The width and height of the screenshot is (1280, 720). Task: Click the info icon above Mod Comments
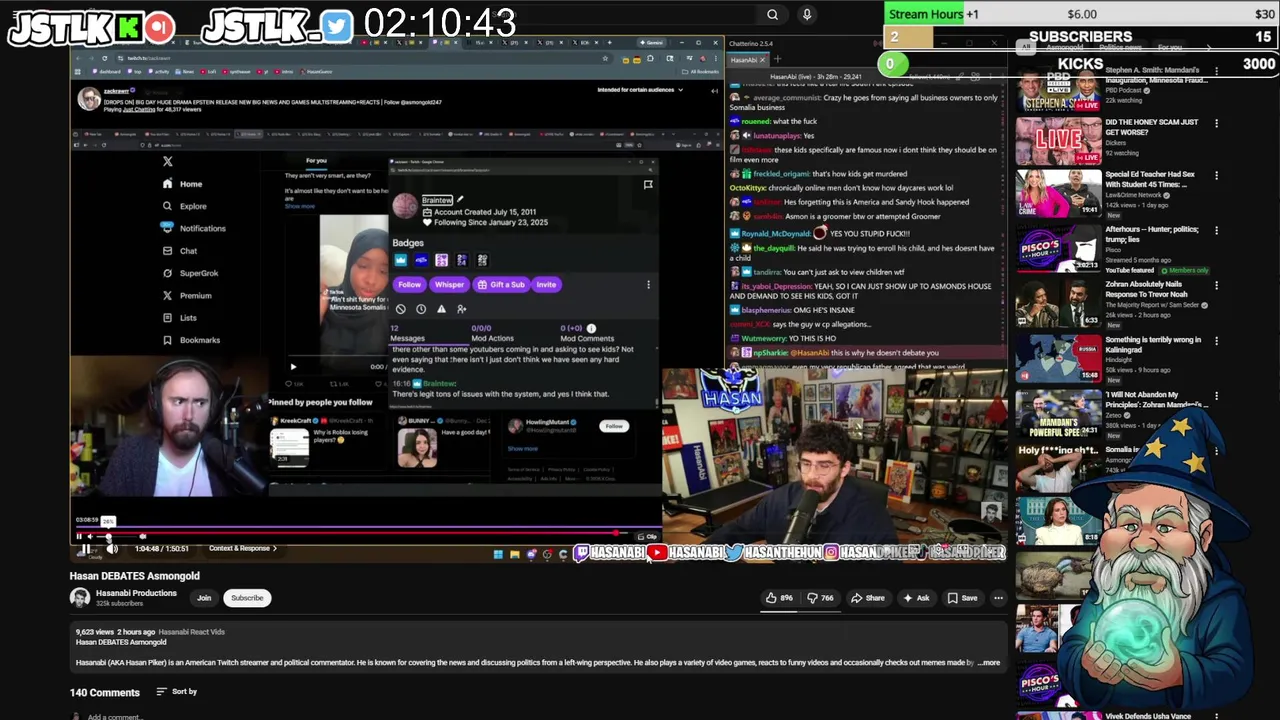click(591, 328)
